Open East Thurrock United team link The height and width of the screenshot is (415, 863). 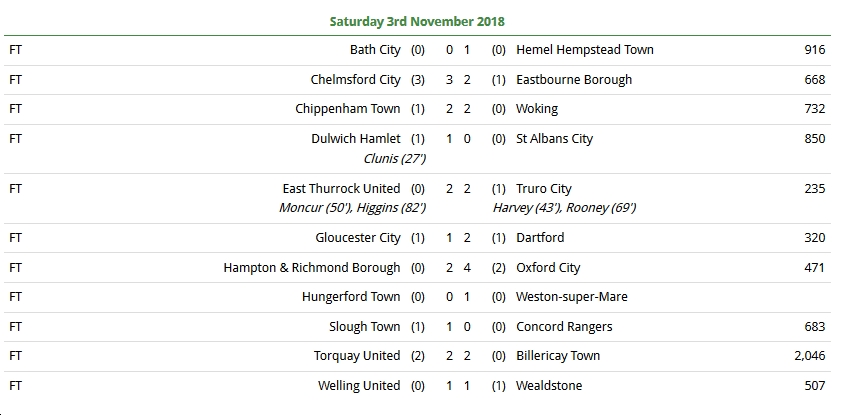[x=341, y=189]
